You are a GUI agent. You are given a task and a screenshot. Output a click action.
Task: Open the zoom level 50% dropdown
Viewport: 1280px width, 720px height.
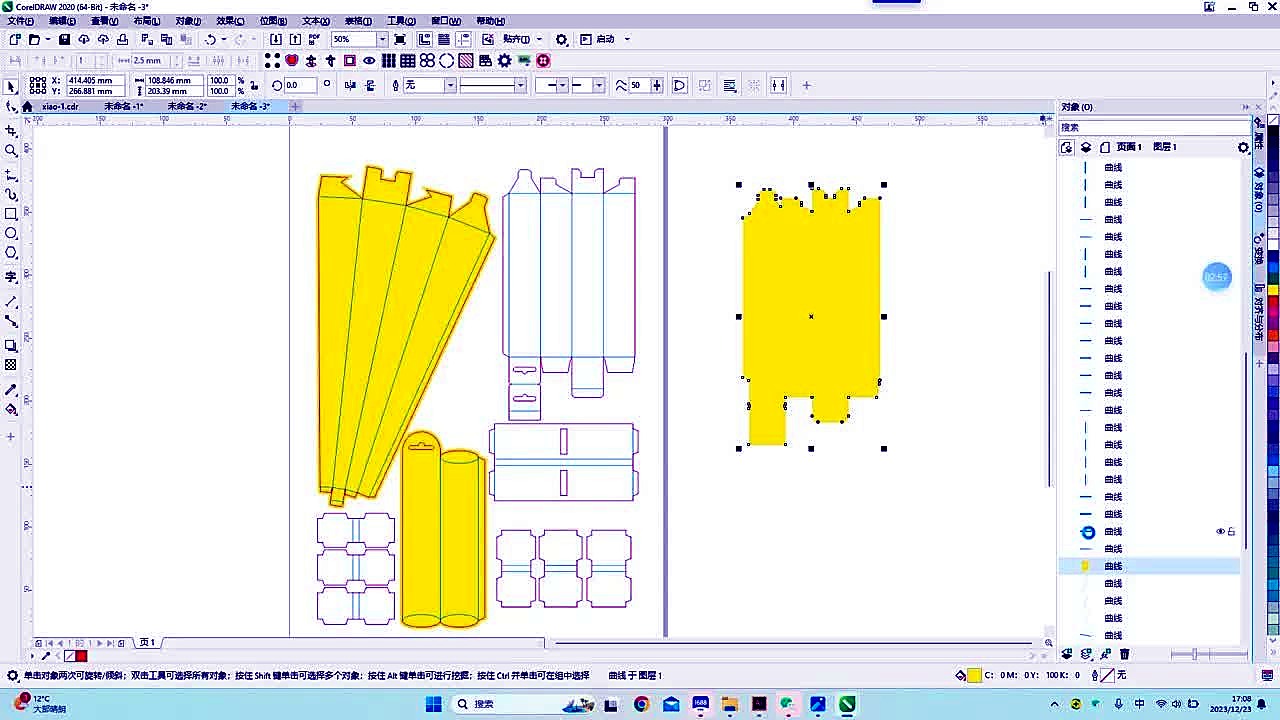click(382, 39)
